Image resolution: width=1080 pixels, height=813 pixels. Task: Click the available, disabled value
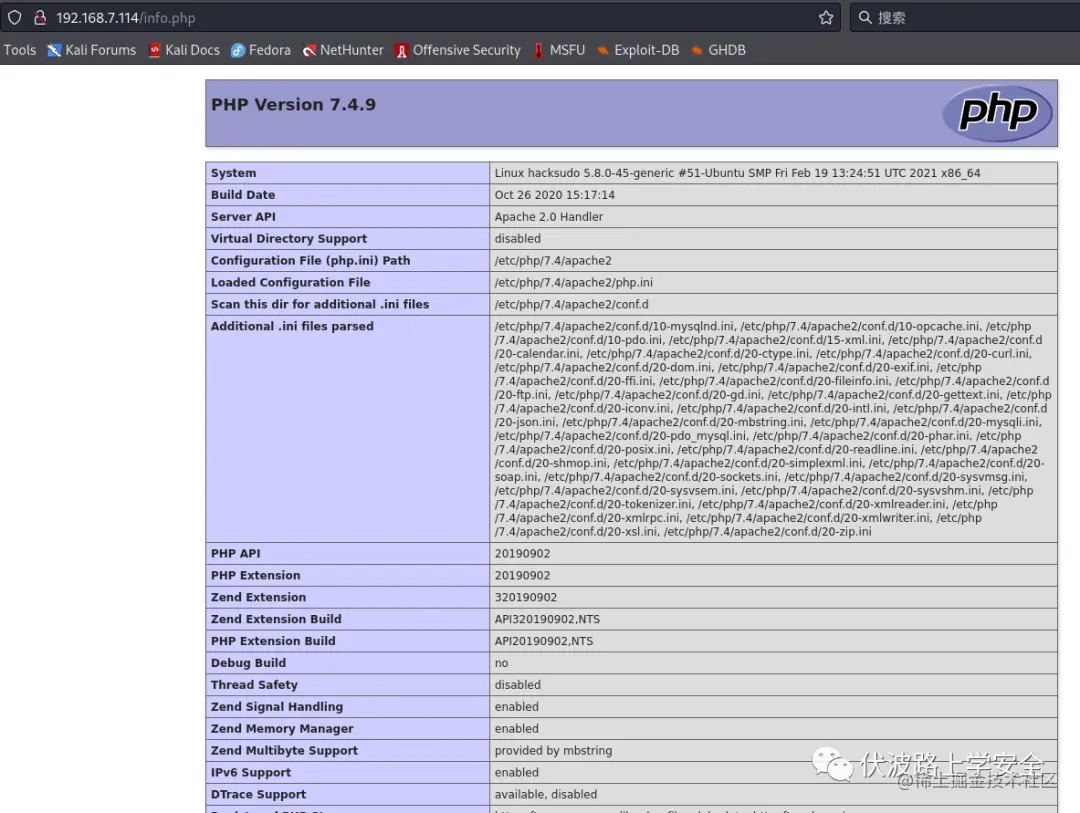tap(546, 794)
